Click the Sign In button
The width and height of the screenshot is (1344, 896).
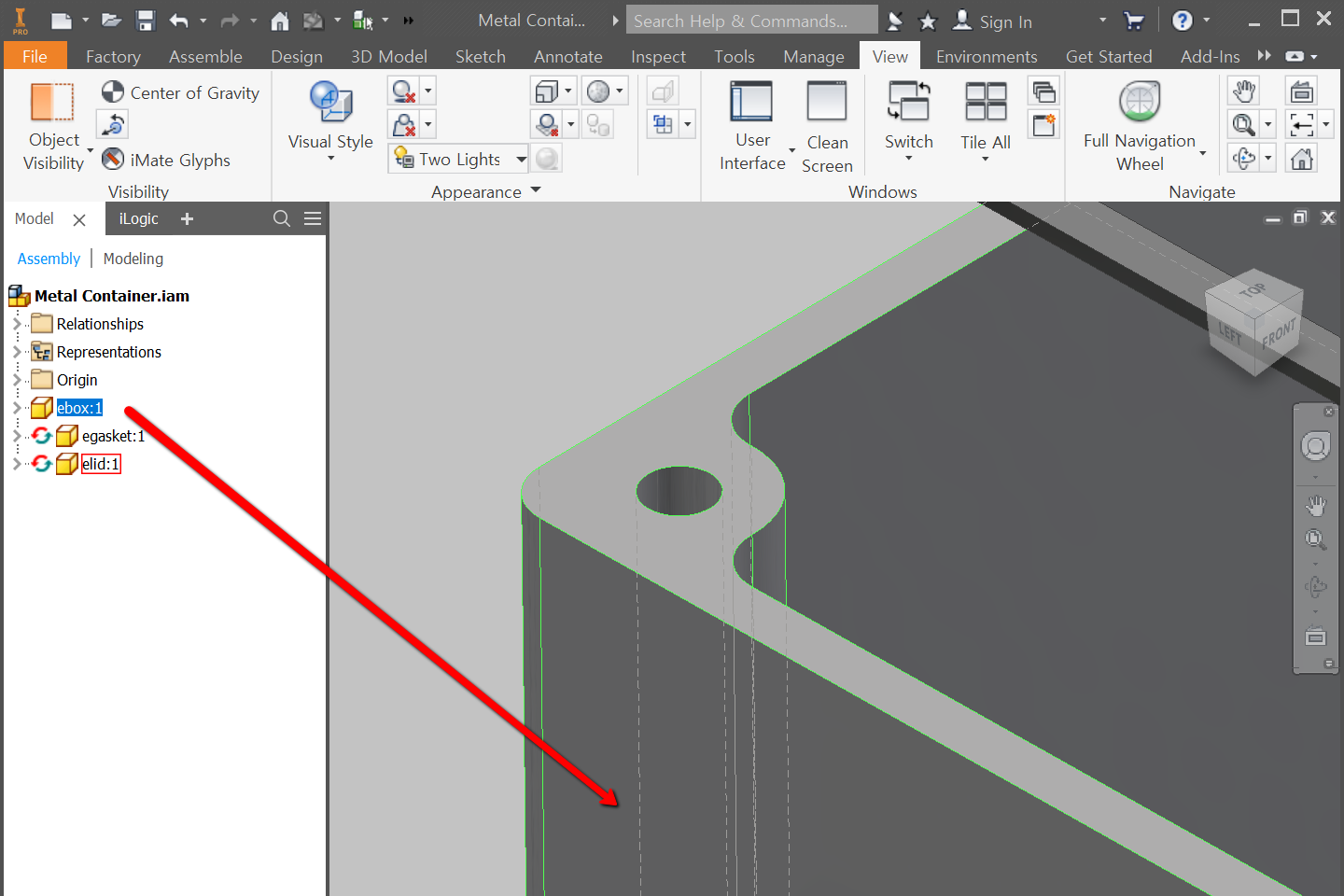(x=993, y=21)
